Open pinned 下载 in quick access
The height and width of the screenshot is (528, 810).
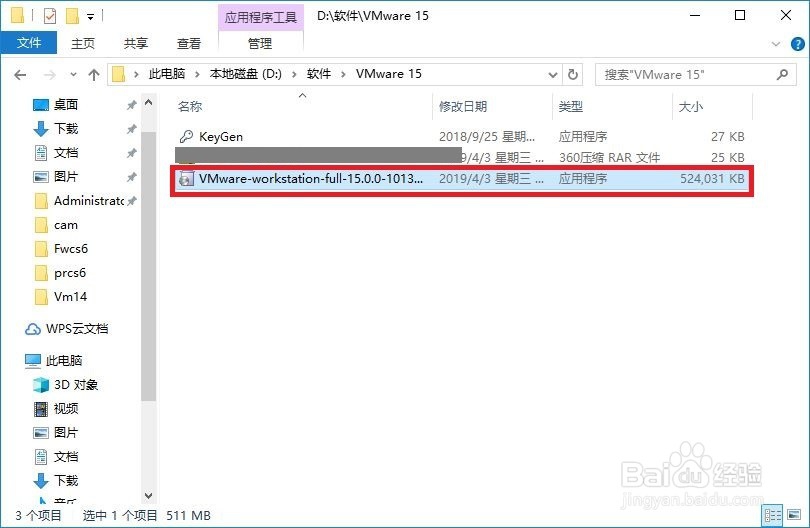[x=66, y=129]
